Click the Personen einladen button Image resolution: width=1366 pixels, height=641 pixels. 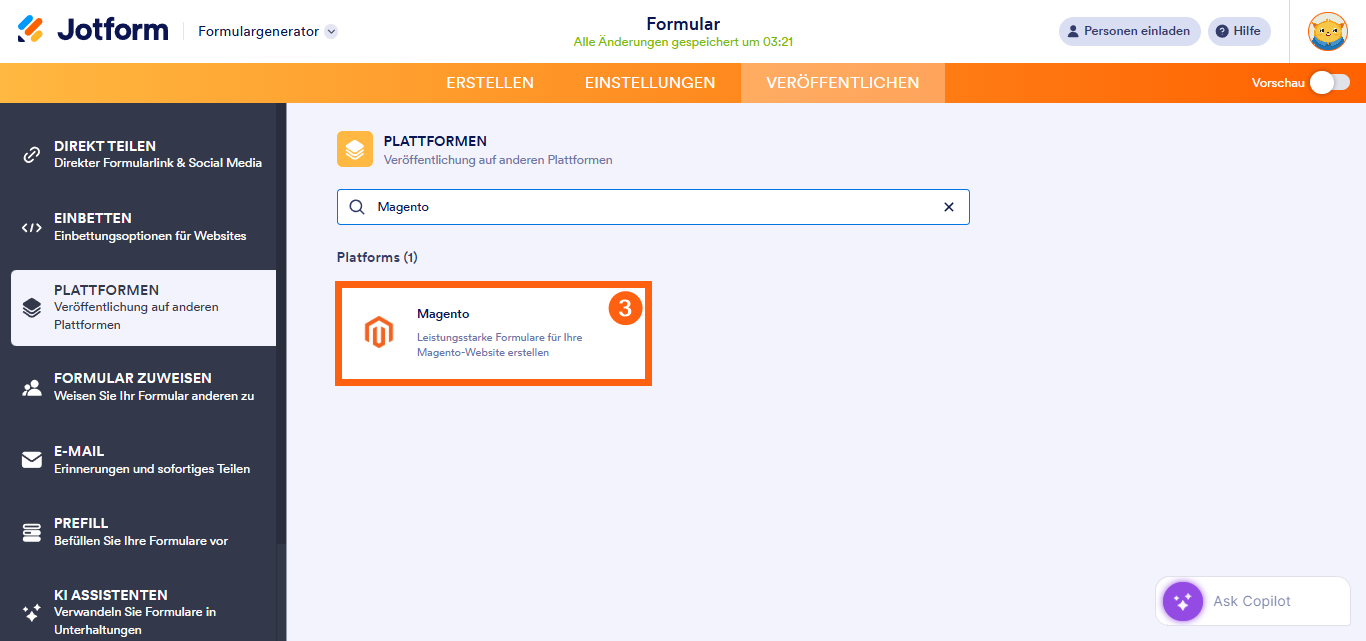(1129, 31)
